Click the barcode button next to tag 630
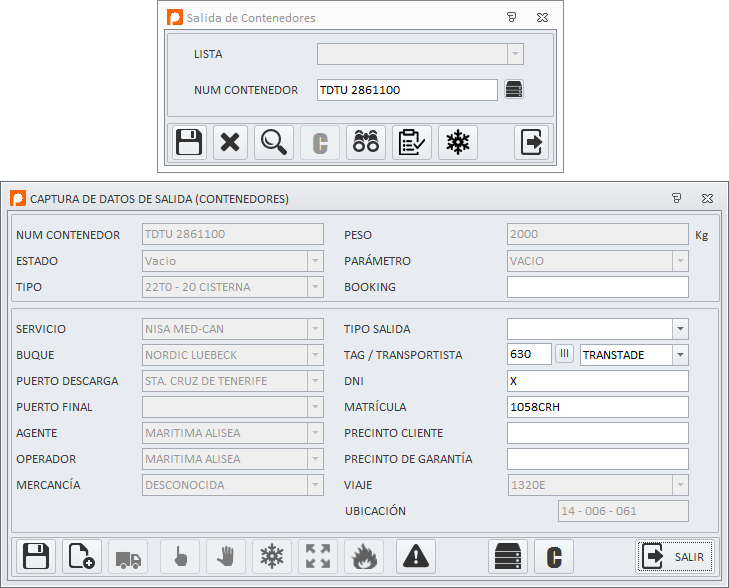This screenshot has height=588, width=729. pos(565,355)
